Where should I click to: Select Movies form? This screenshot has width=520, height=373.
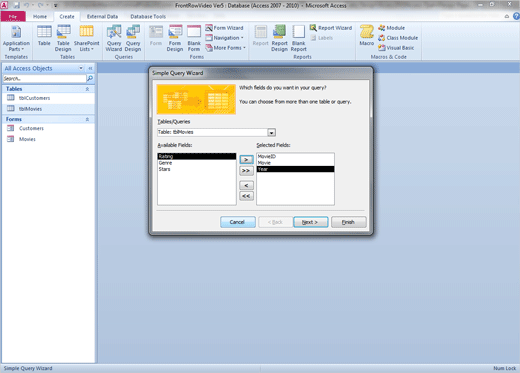49,139
